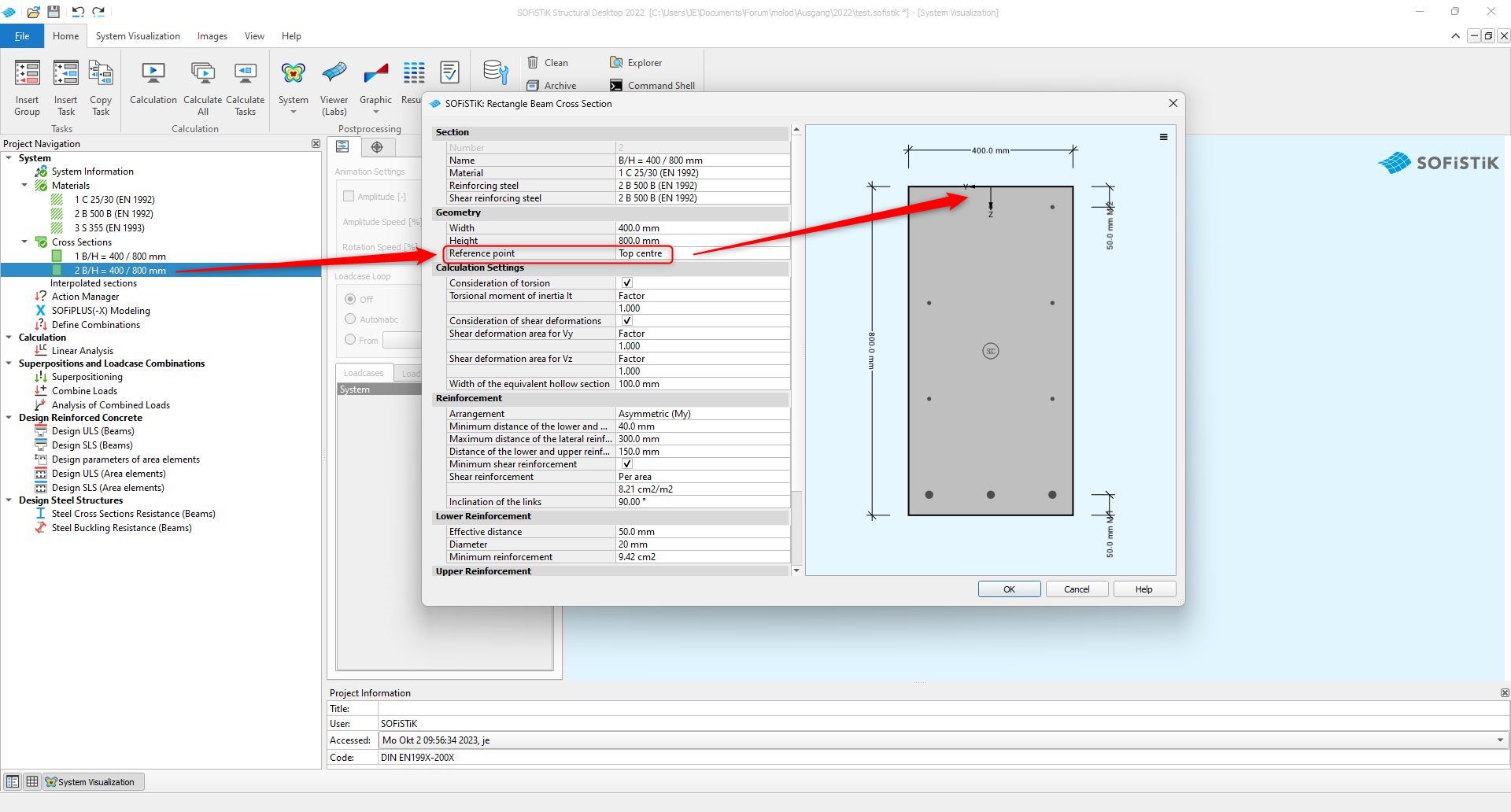Click the scroll down arrow of property list
Viewport: 1511px width, 812px height.
(x=796, y=570)
